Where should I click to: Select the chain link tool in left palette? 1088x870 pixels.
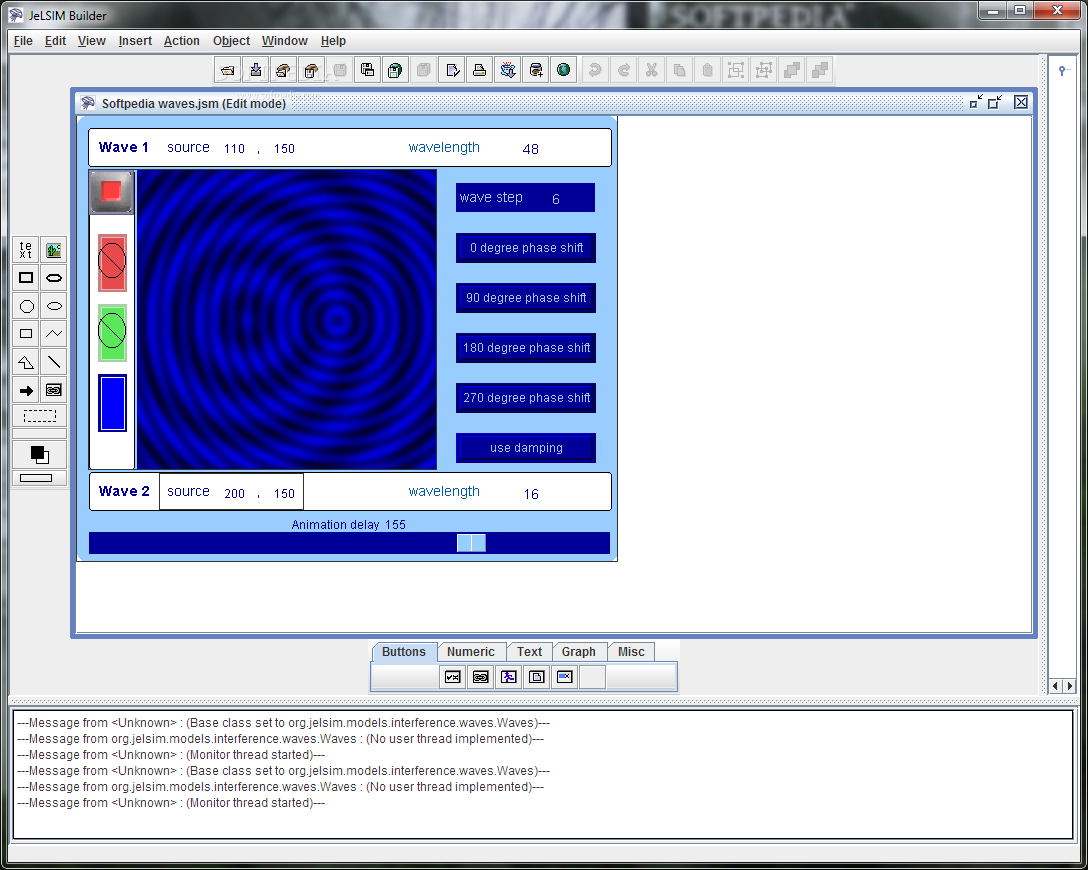click(53, 391)
